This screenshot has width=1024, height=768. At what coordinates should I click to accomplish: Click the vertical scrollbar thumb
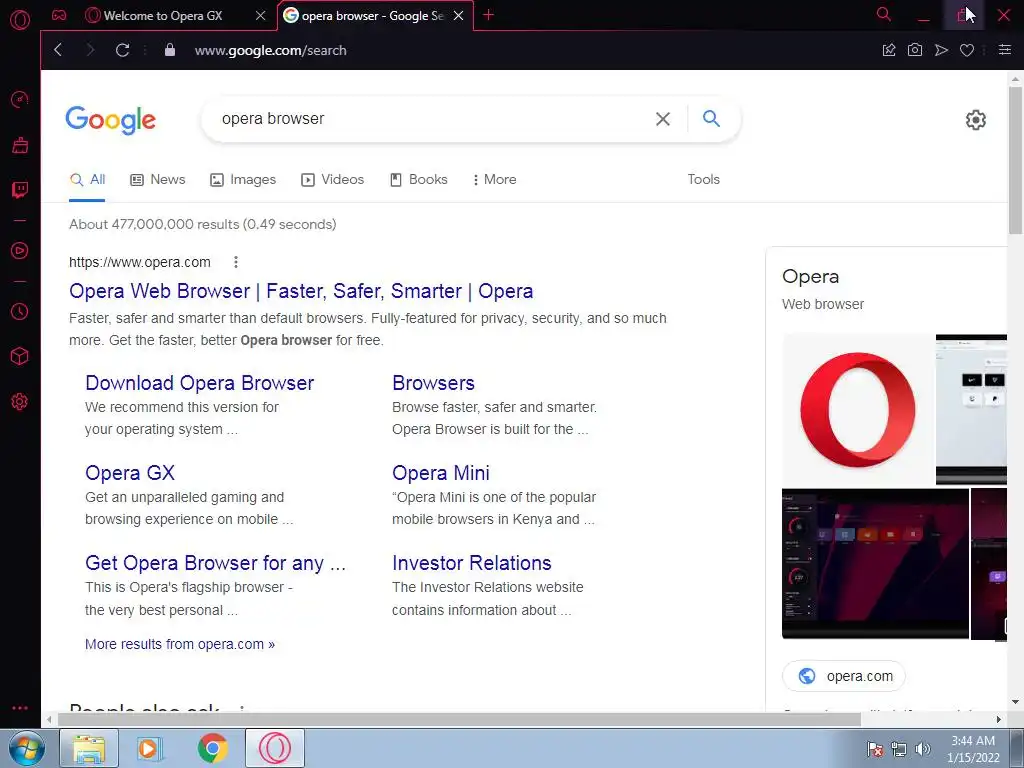tap(1015, 160)
